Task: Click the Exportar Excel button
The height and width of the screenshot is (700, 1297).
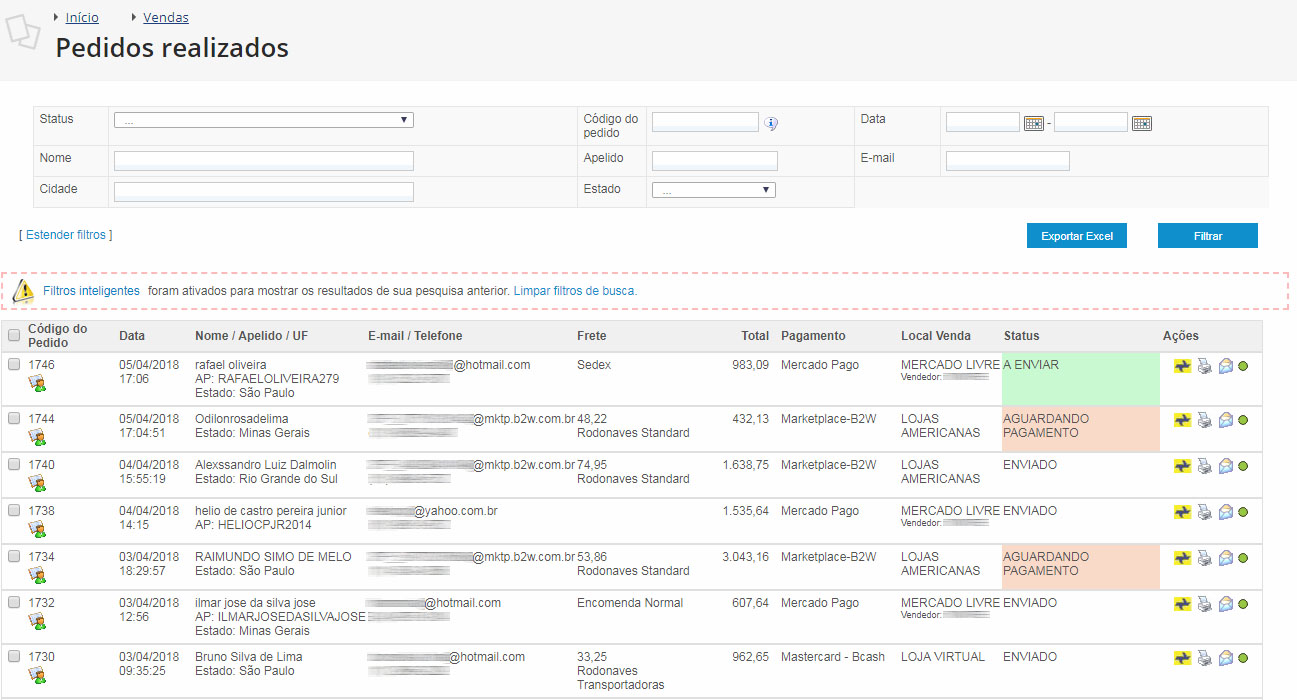Action: [1077, 236]
